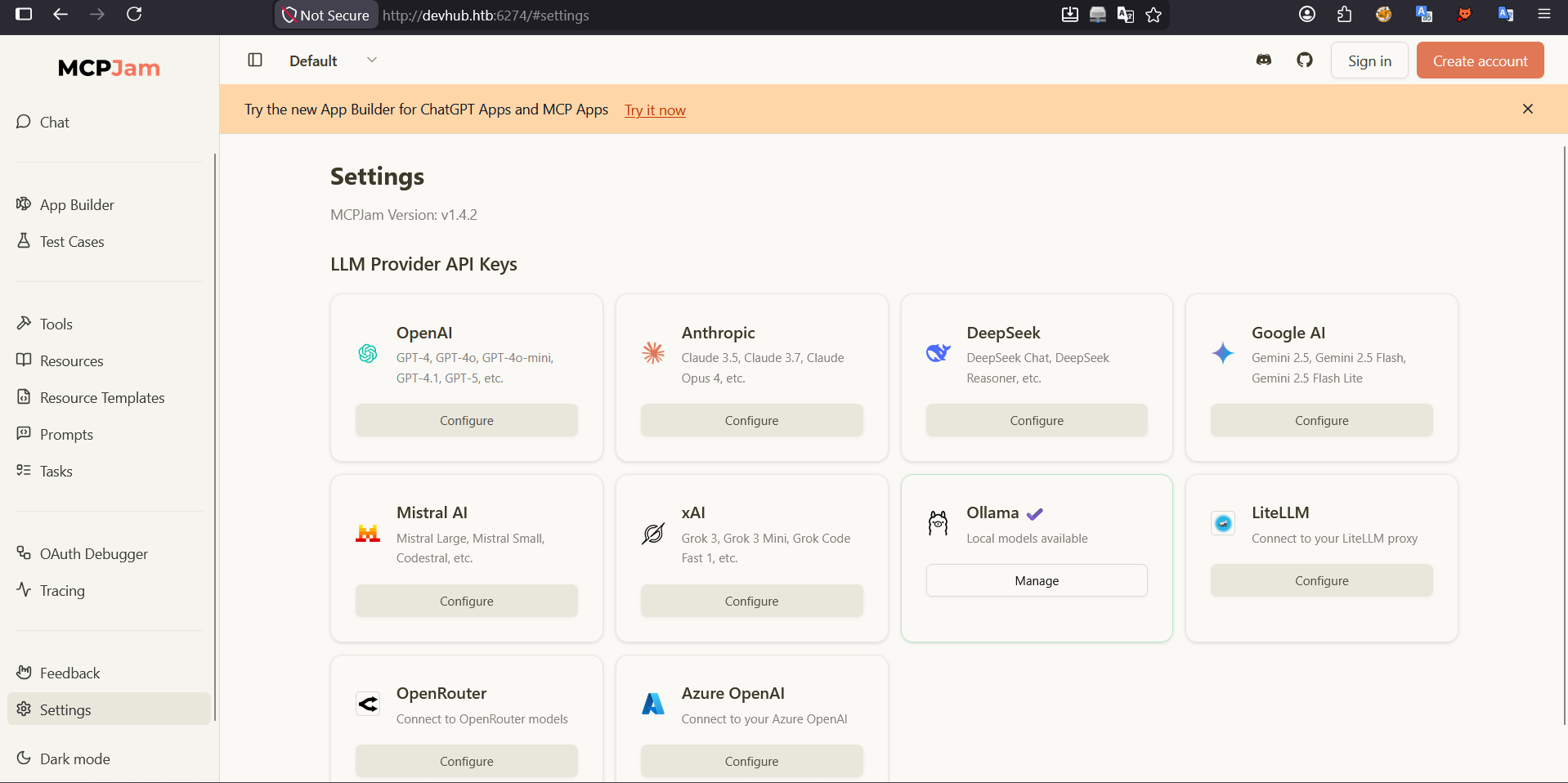The height and width of the screenshot is (783, 1568).
Task: Click the xAI logo icon
Action: click(x=653, y=534)
